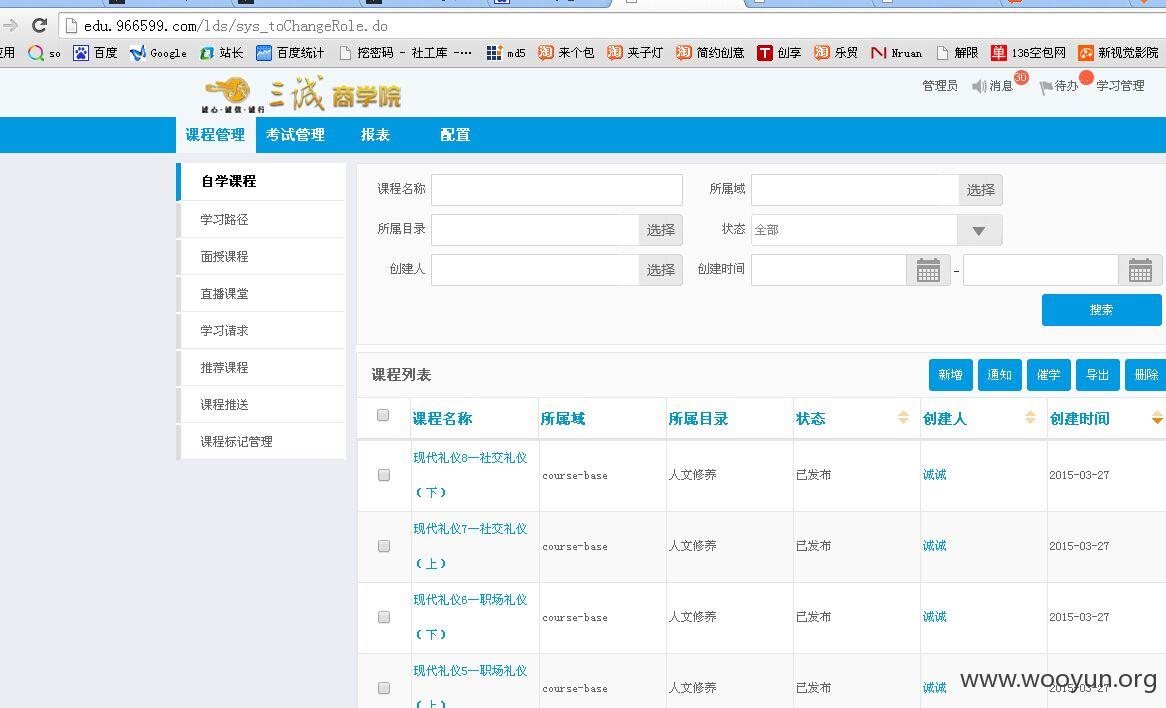Viewport: 1166px width, 708px height.
Task: Select 学习路径 in the sidebar
Action: (261, 219)
